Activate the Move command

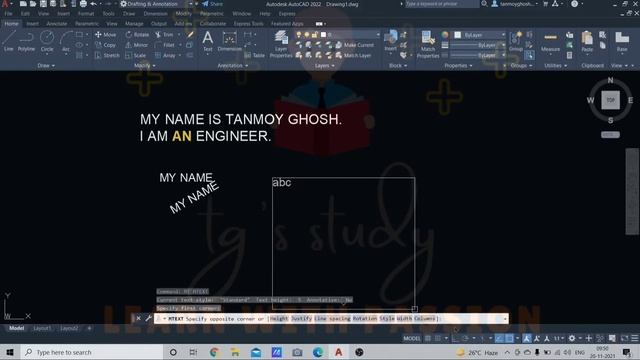[x=106, y=35]
